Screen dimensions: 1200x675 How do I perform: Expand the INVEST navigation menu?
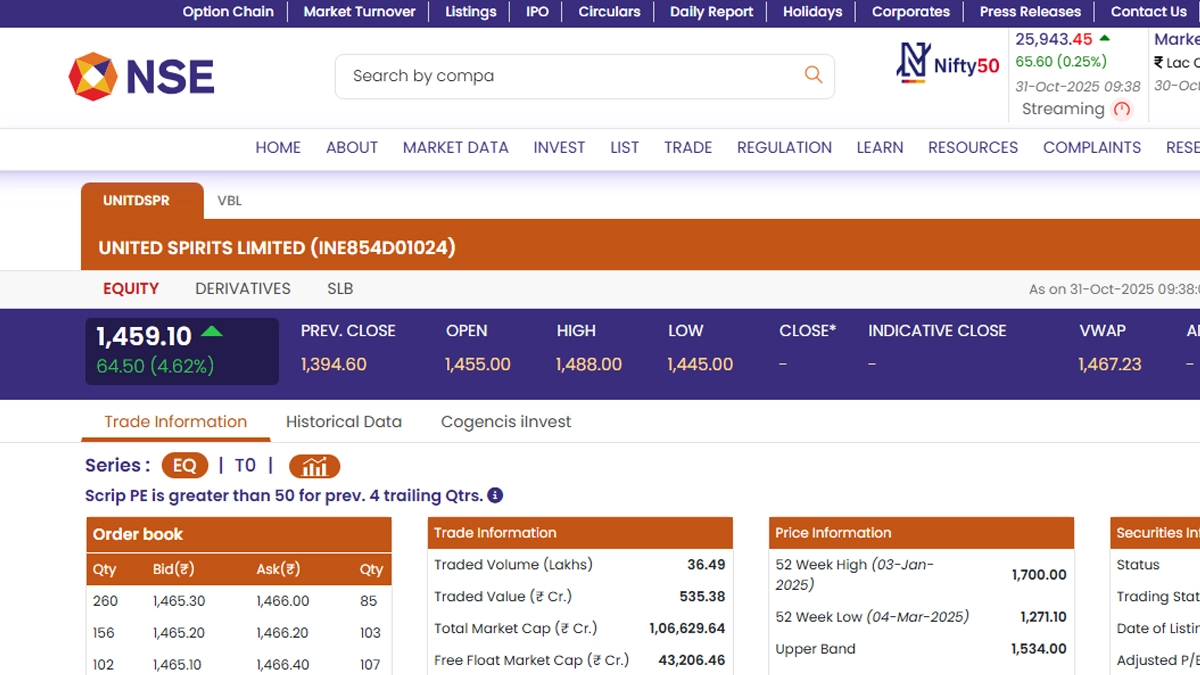point(559,147)
